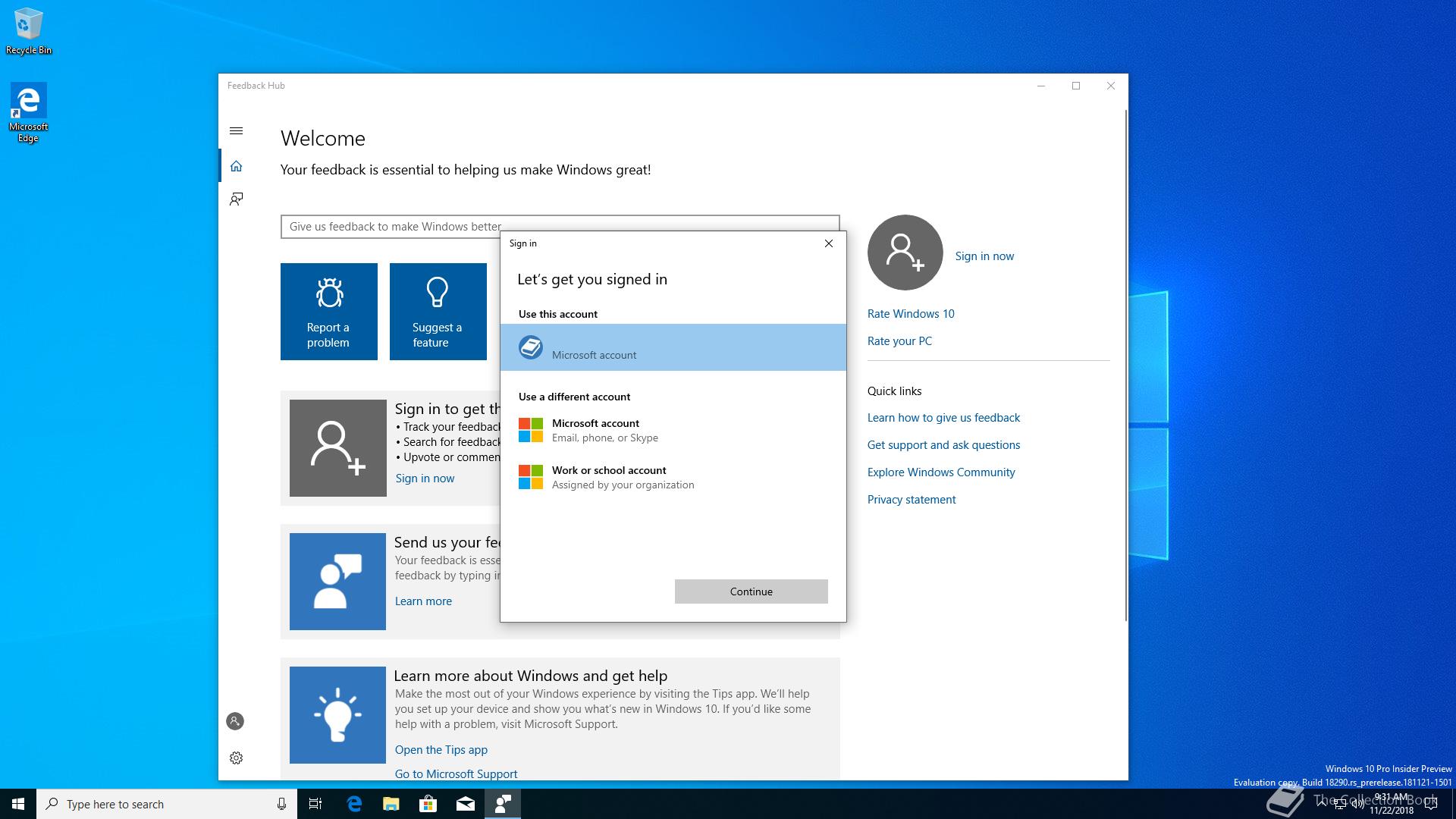Click the lightbulb tips thumbnail
Image resolution: width=1456 pixels, height=819 pixels.
(337, 715)
